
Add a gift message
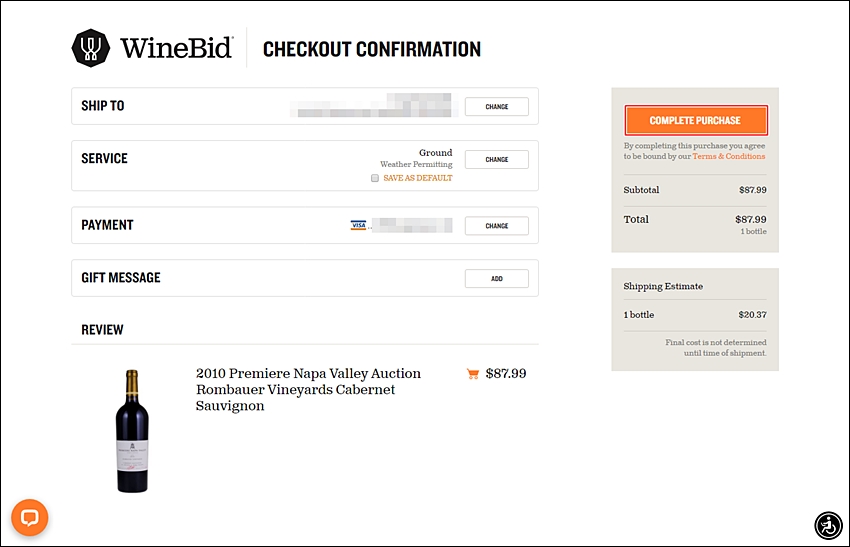pos(497,279)
